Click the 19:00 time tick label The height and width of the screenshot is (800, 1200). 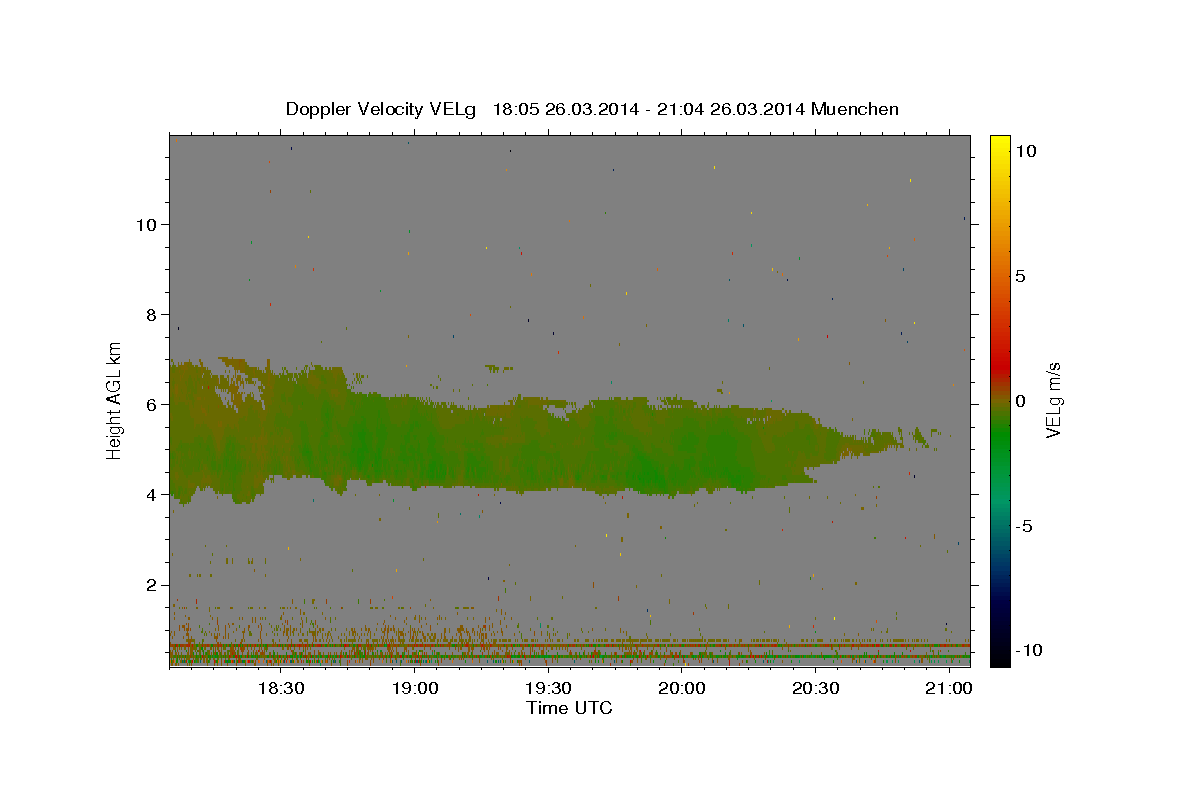click(414, 688)
